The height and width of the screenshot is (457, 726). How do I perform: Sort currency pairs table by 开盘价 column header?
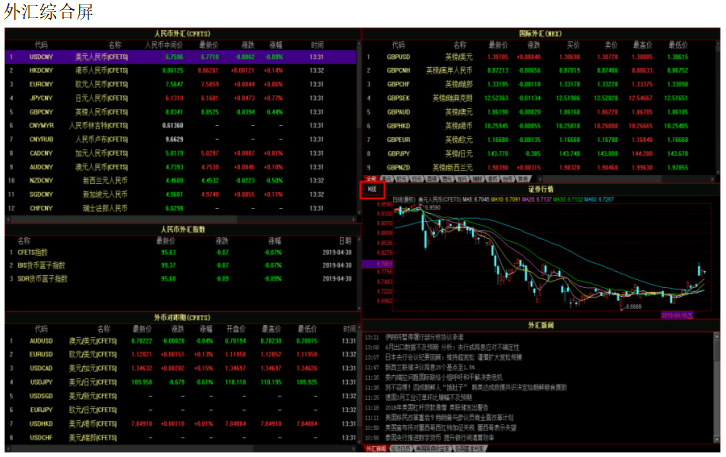tap(236, 329)
